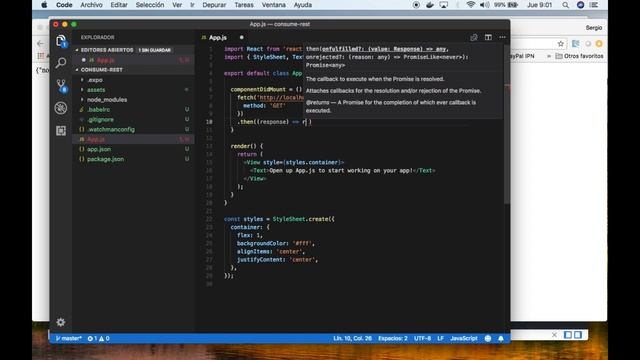640x360 pixels.
Task: Click the unsaved dot on App.js tab
Action: click(x=241, y=37)
